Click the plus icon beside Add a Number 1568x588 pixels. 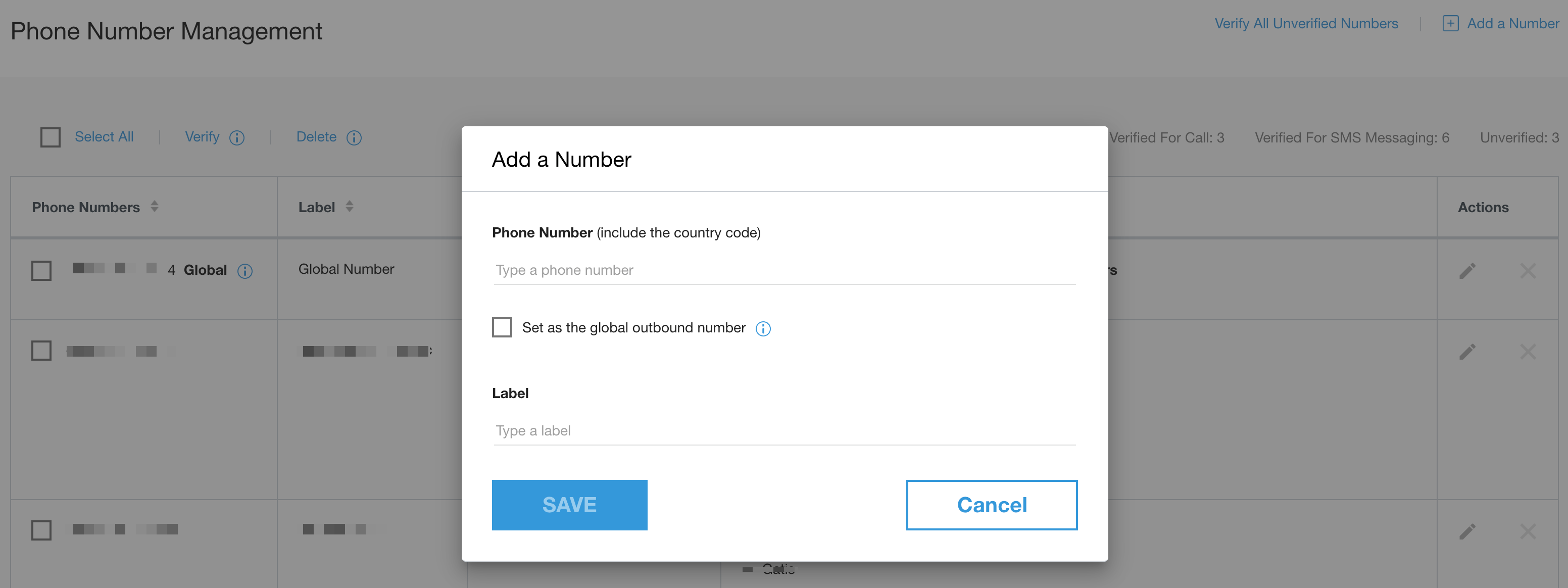click(x=1450, y=24)
